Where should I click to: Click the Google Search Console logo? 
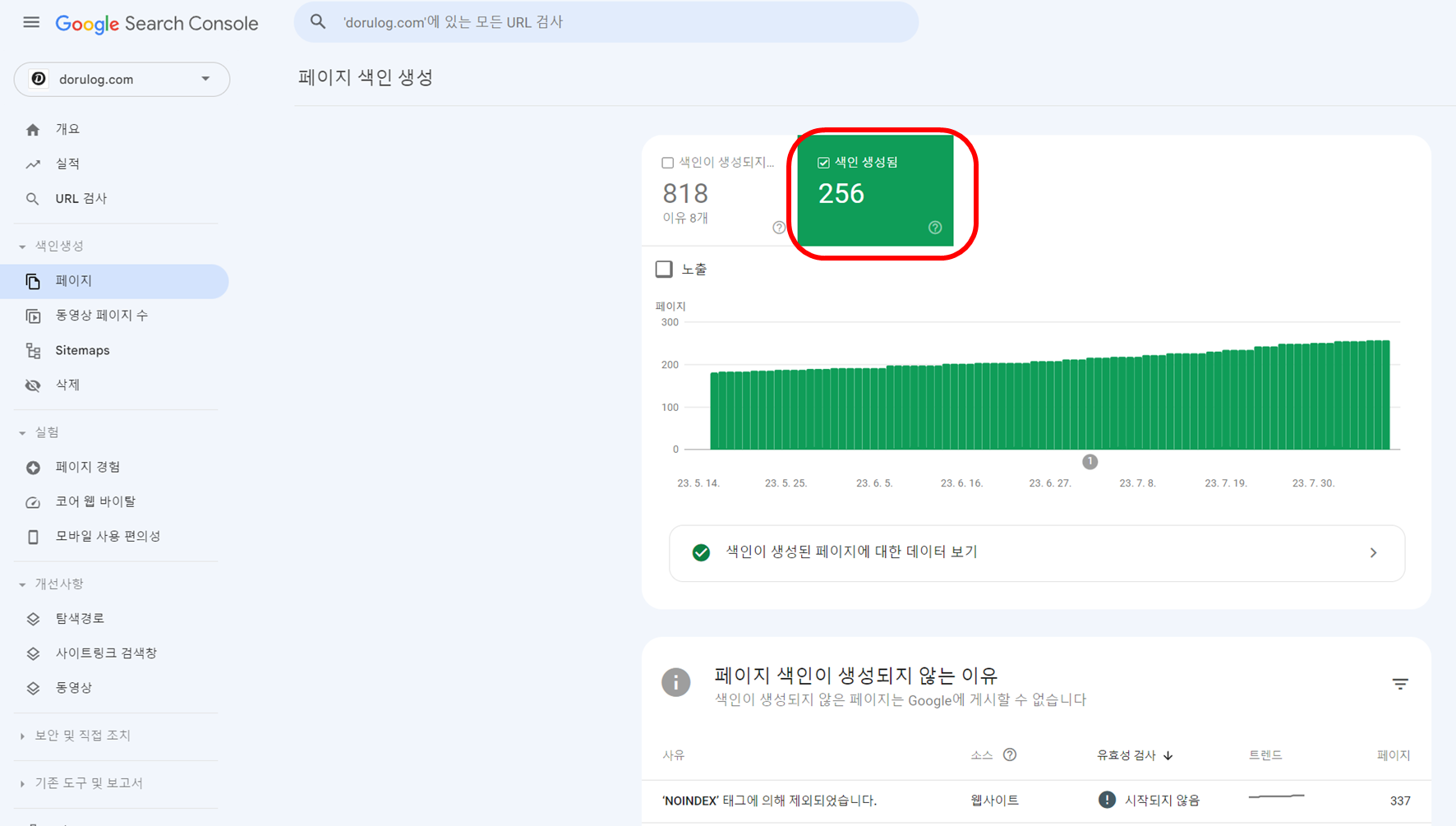pos(157,24)
